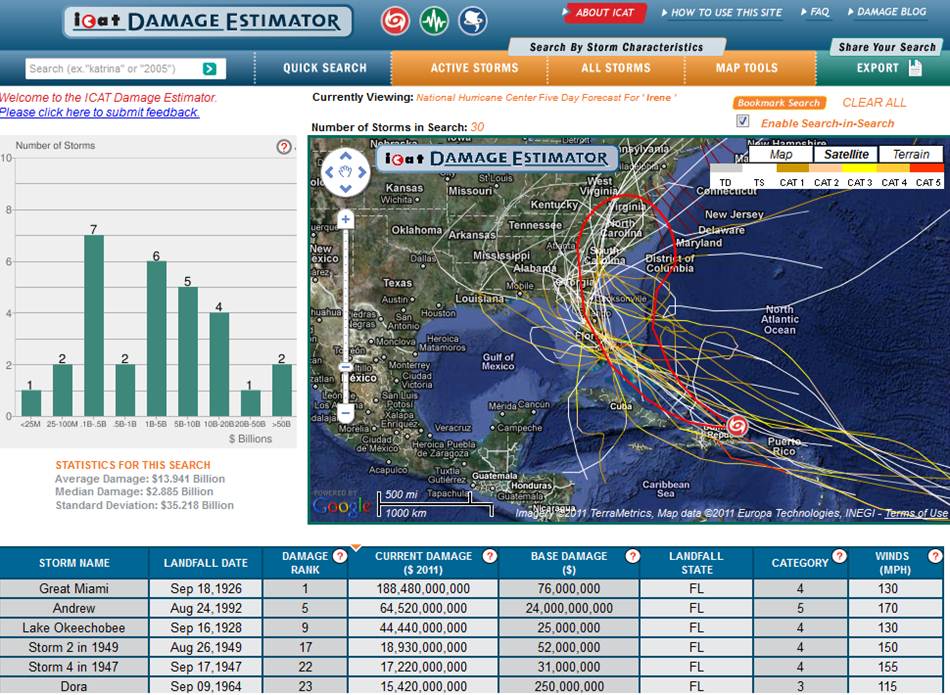Image resolution: width=950 pixels, height=695 pixels.
Task: Click the >50B bar in chart
Action: 282,390
